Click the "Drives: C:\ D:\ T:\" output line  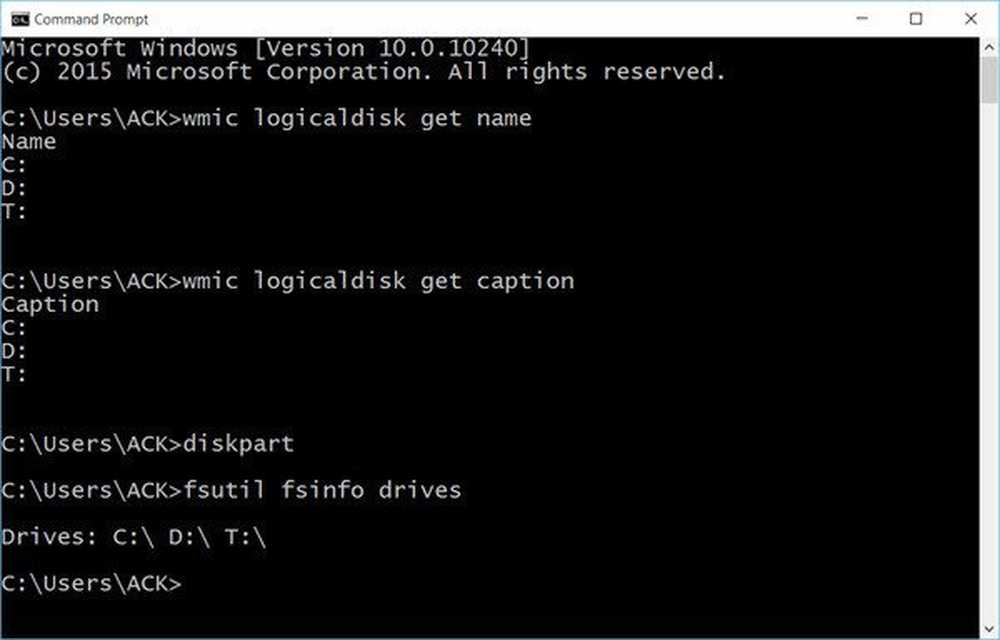(134, 537)
